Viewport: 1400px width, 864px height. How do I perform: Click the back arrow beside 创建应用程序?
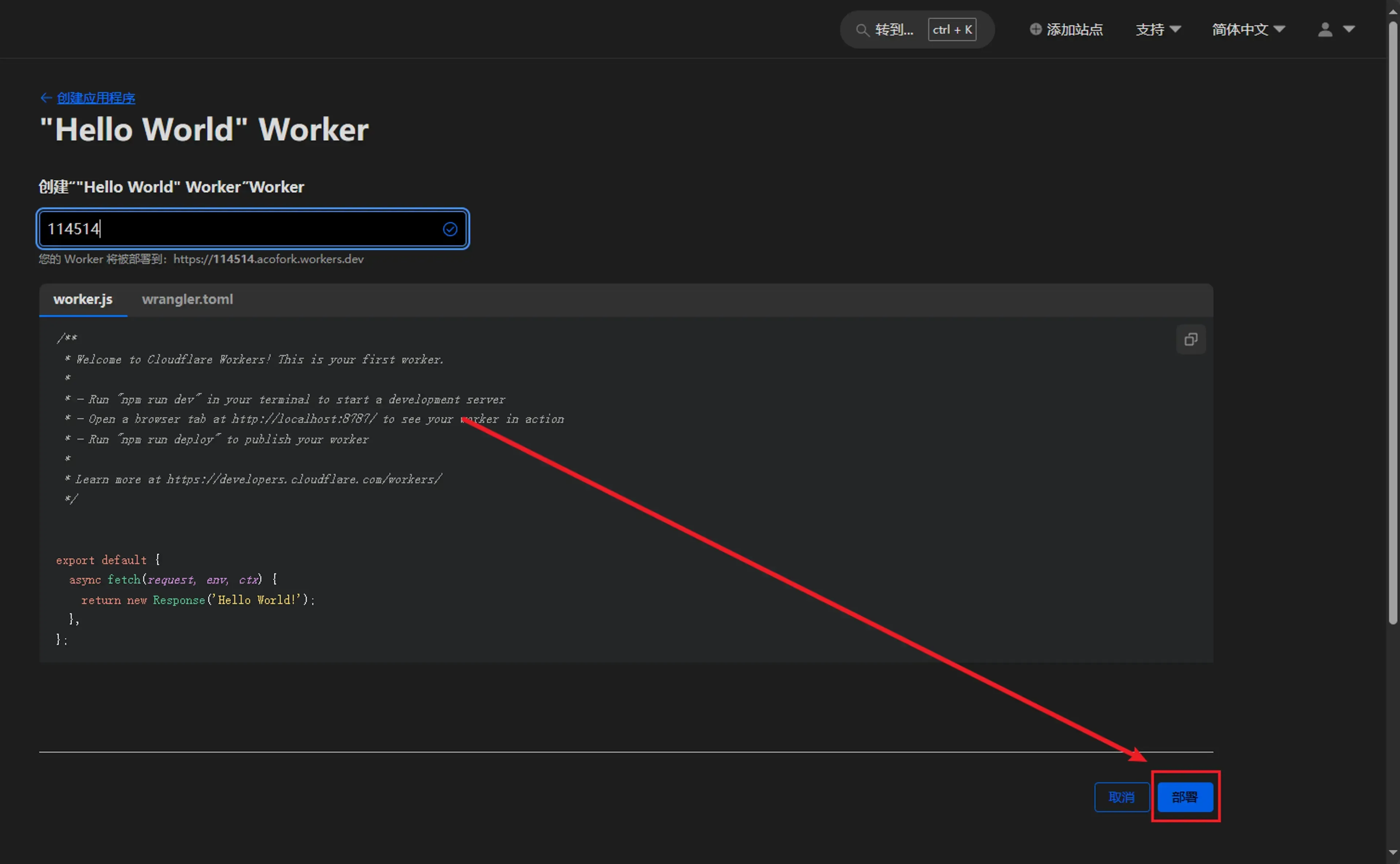click(46, 98)
